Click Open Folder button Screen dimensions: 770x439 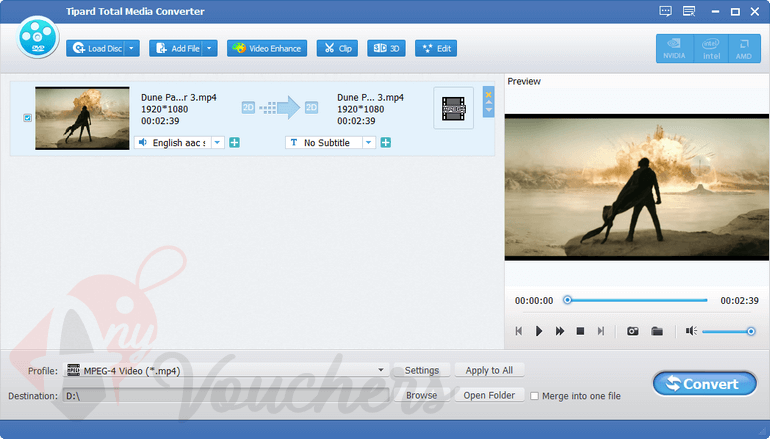coord(489,395)
